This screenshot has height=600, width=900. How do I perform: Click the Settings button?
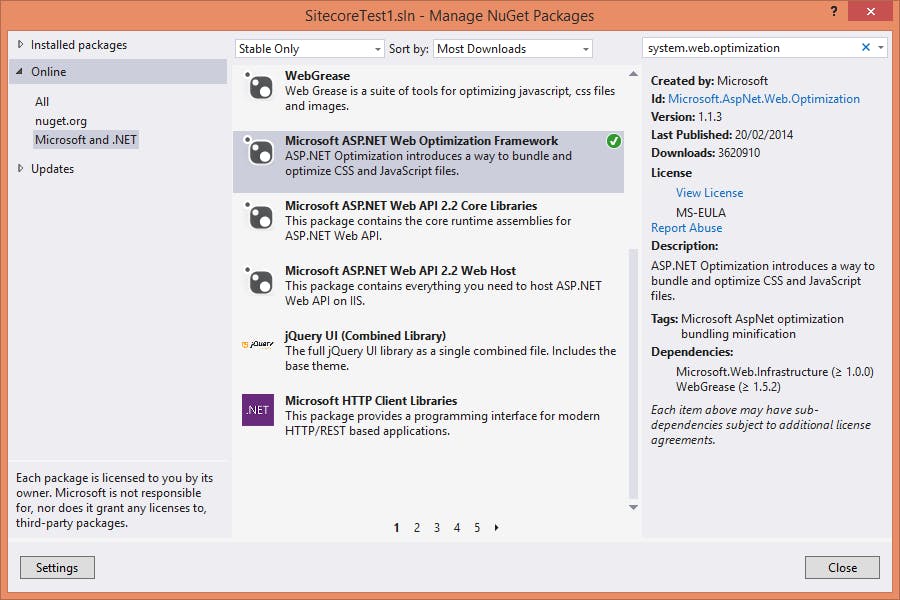click(x=57, y=567)
